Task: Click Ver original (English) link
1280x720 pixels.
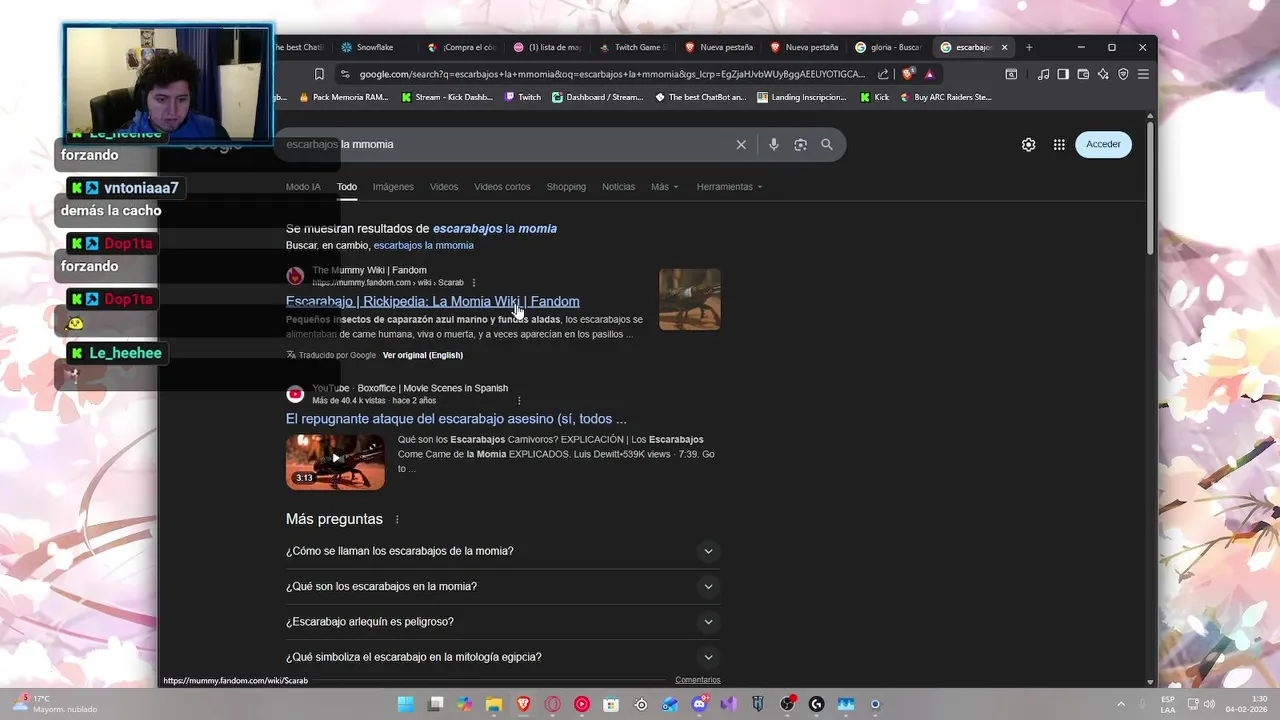Action: coord(422,355)
